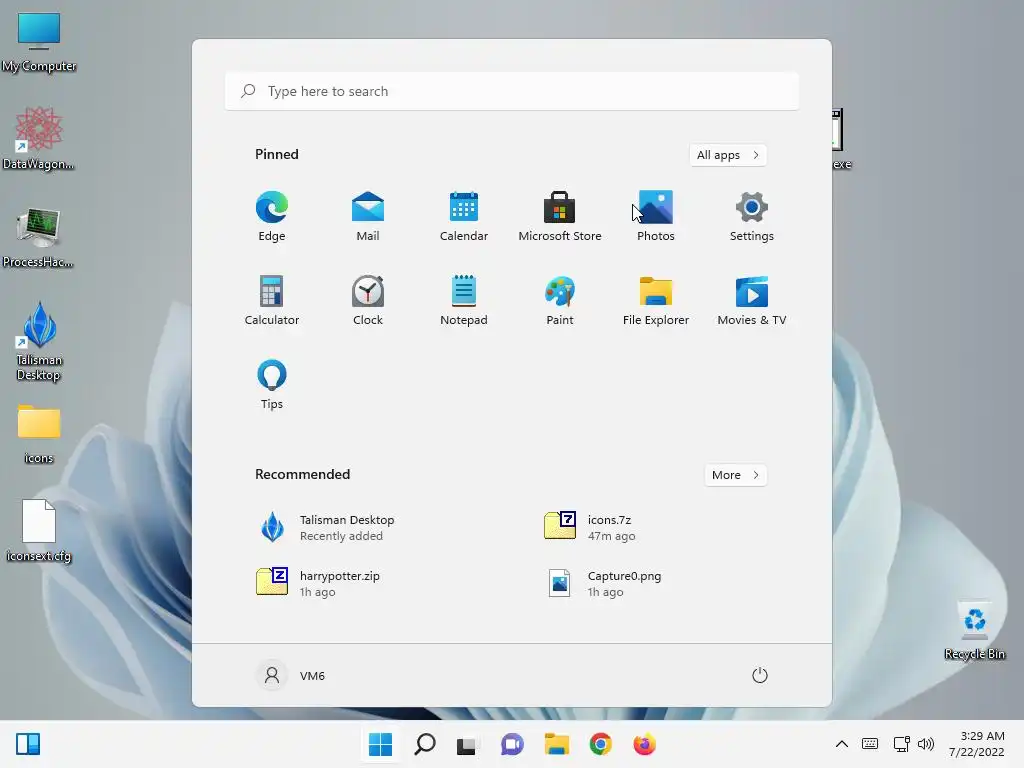This screenshot has width=1024, height=768.
Task: Select iconsext.cfg file on desktop
Action: (39, 531)
